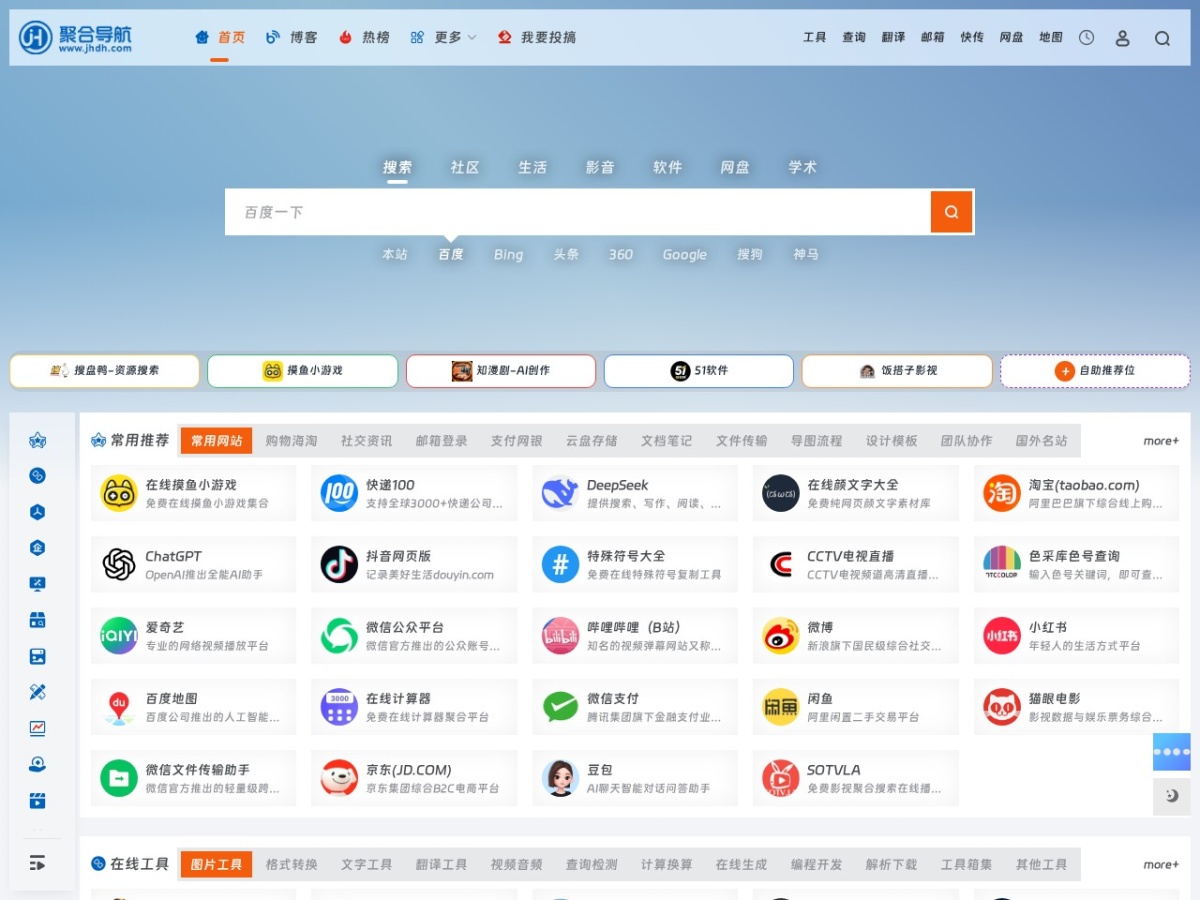Click the clock icon in top bar
Image resolution: width=1200 pixels, height=900 pixels.
[x=1087, y=38]
